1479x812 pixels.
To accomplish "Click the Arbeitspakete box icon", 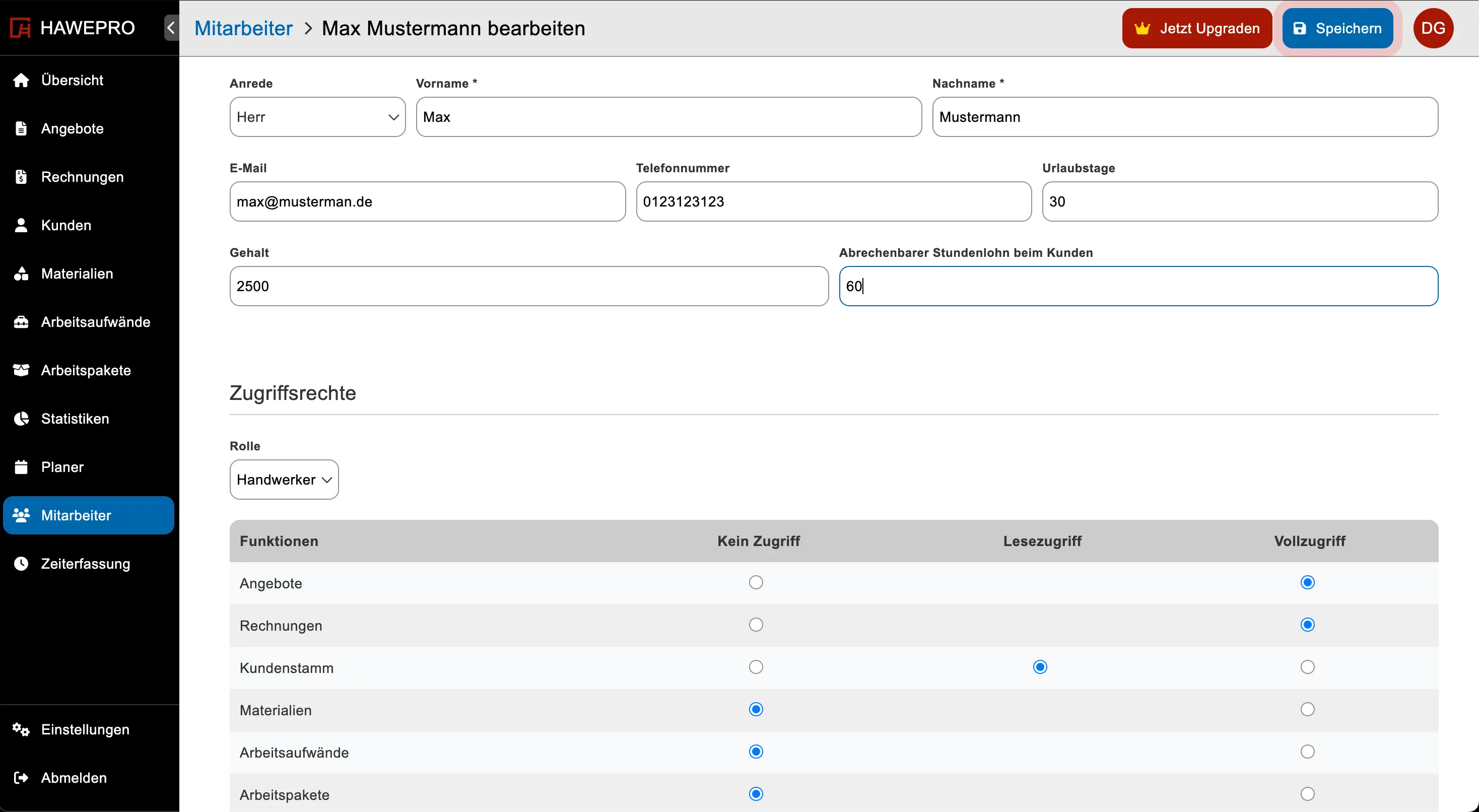I will pyautogui.click(x=21, y=370).
